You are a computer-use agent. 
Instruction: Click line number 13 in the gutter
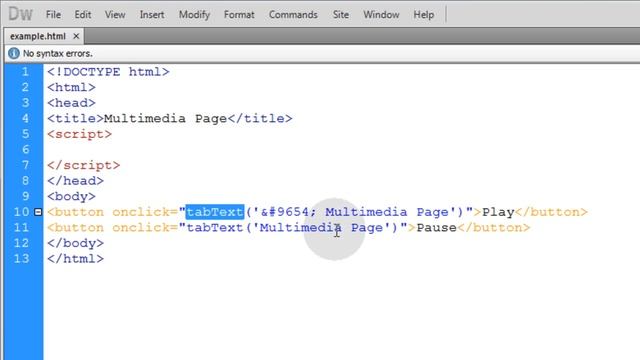tap(21, 258)
